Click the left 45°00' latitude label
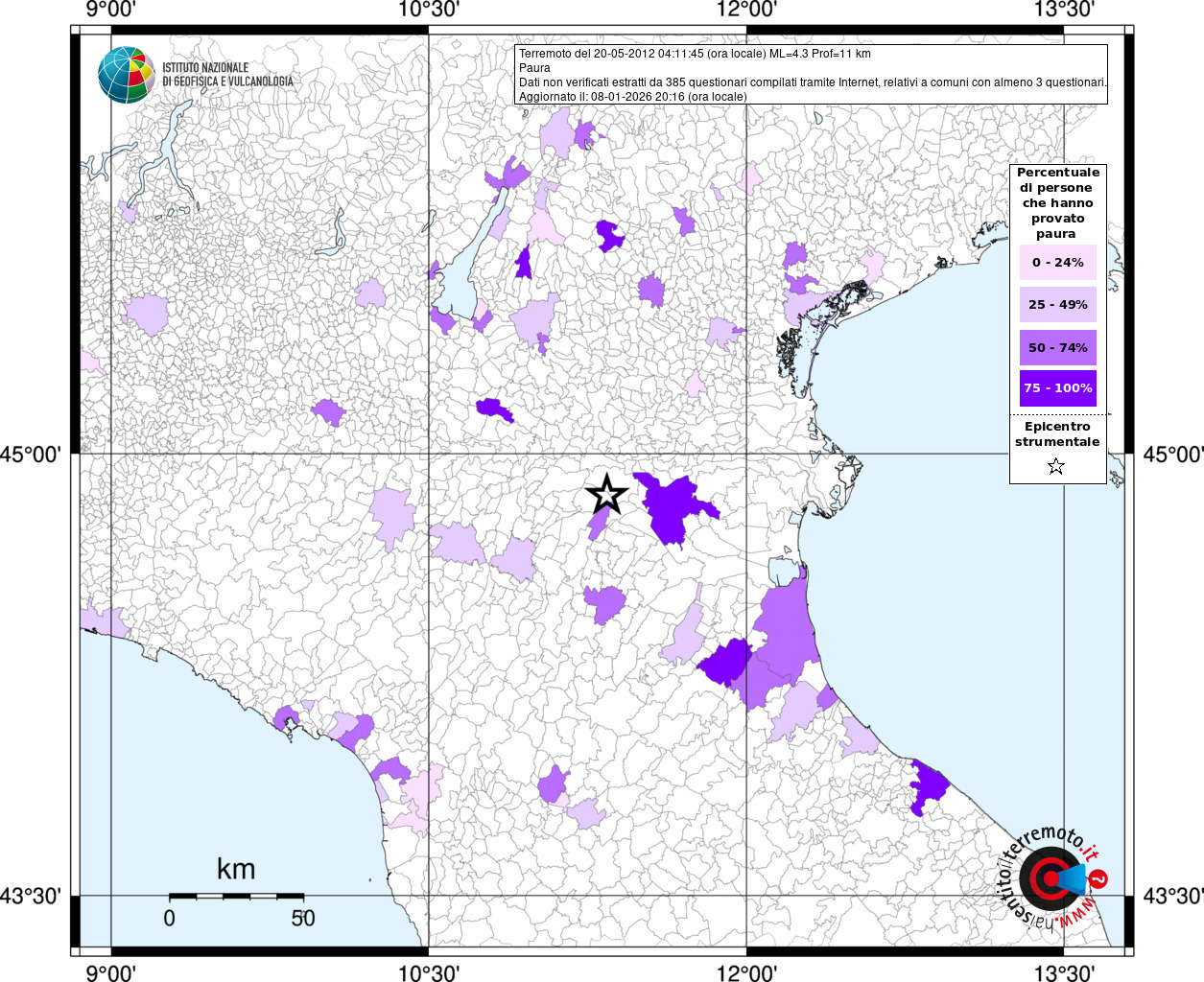Screen dimensions: 1204x982 point(31,454)
